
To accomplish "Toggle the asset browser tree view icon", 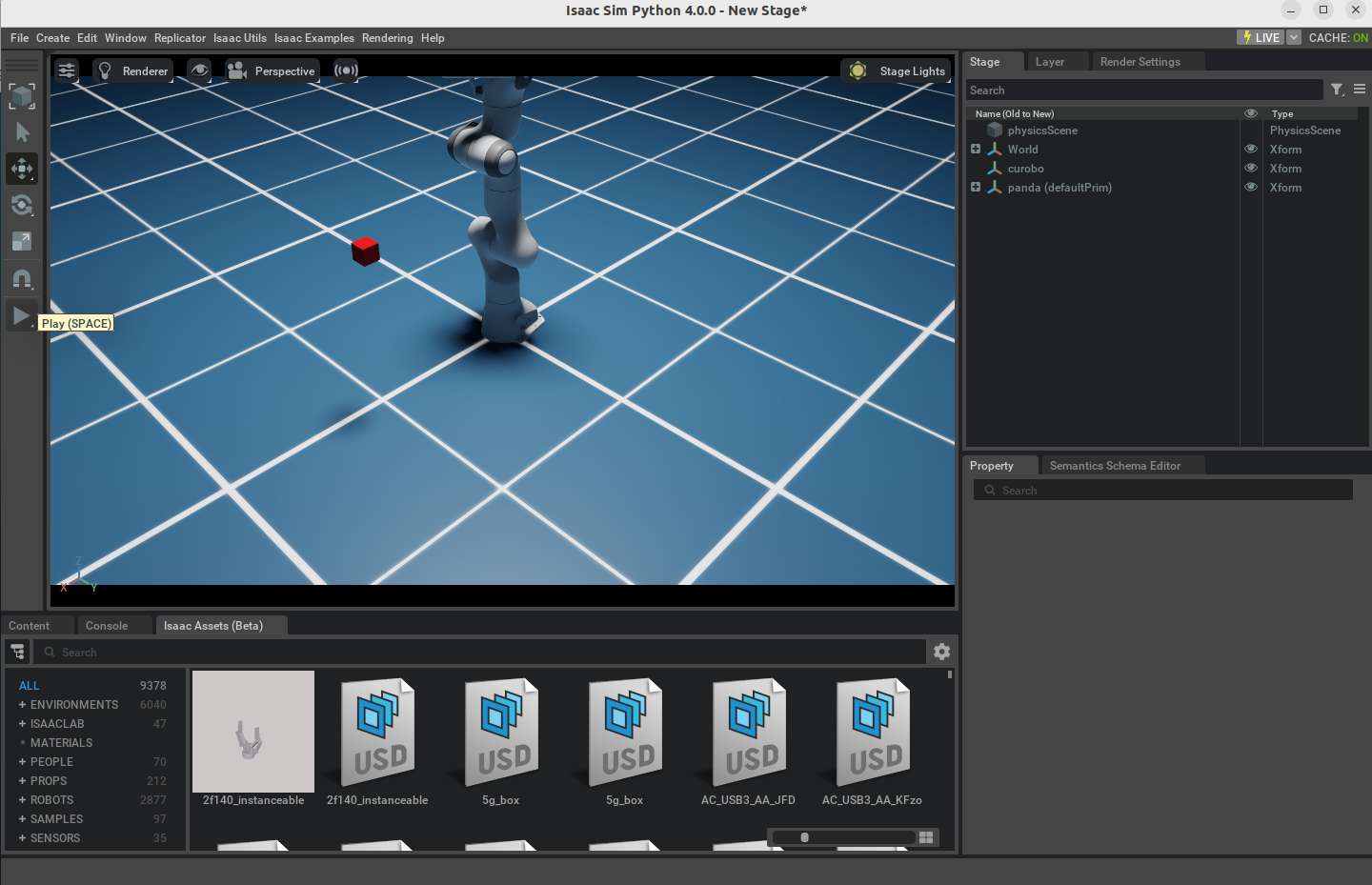I will pos(18,652).
